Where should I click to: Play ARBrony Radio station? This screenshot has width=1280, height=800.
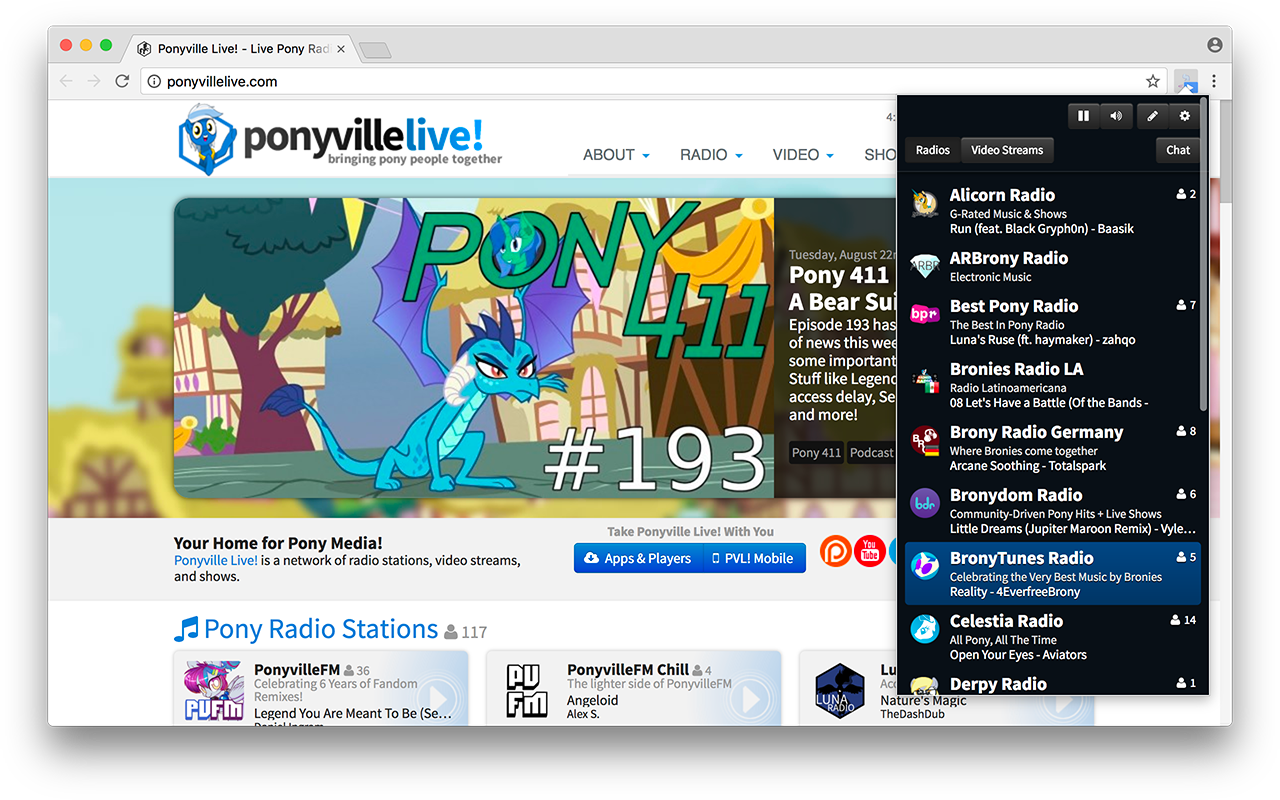click(1053, 266)
